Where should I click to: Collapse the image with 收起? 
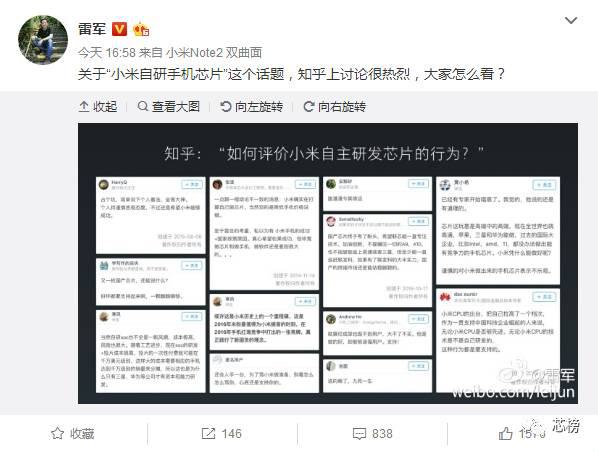click(x=98, y=106)
